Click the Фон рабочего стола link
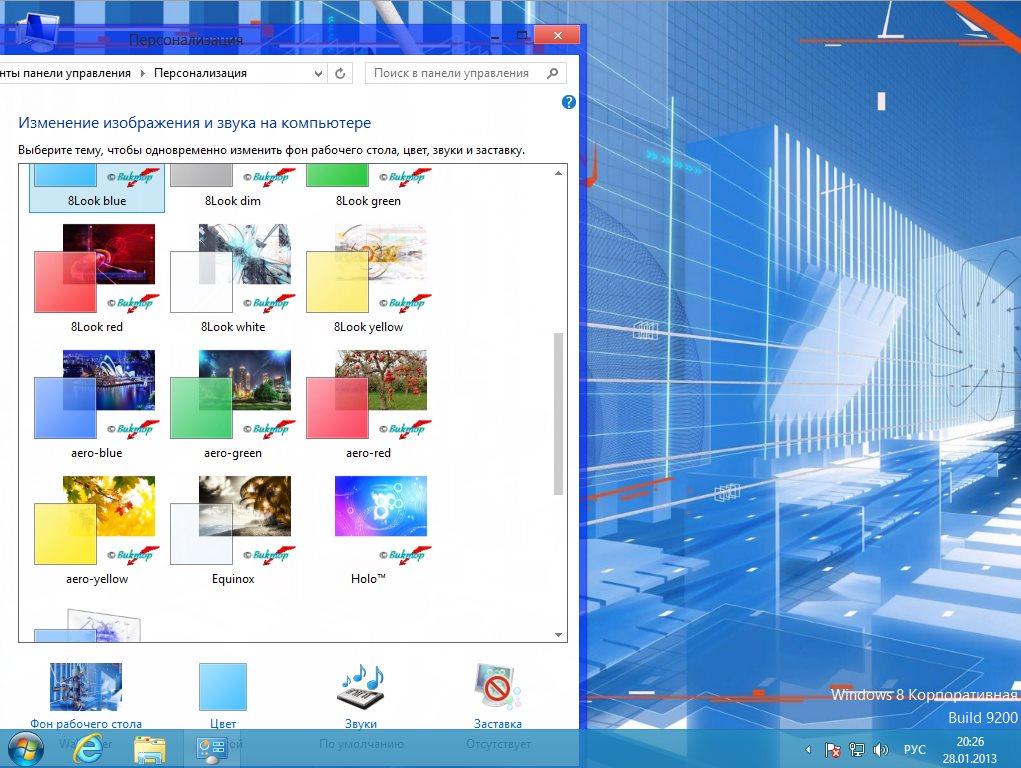The image size is (1021, 768). tap(86, 724)
